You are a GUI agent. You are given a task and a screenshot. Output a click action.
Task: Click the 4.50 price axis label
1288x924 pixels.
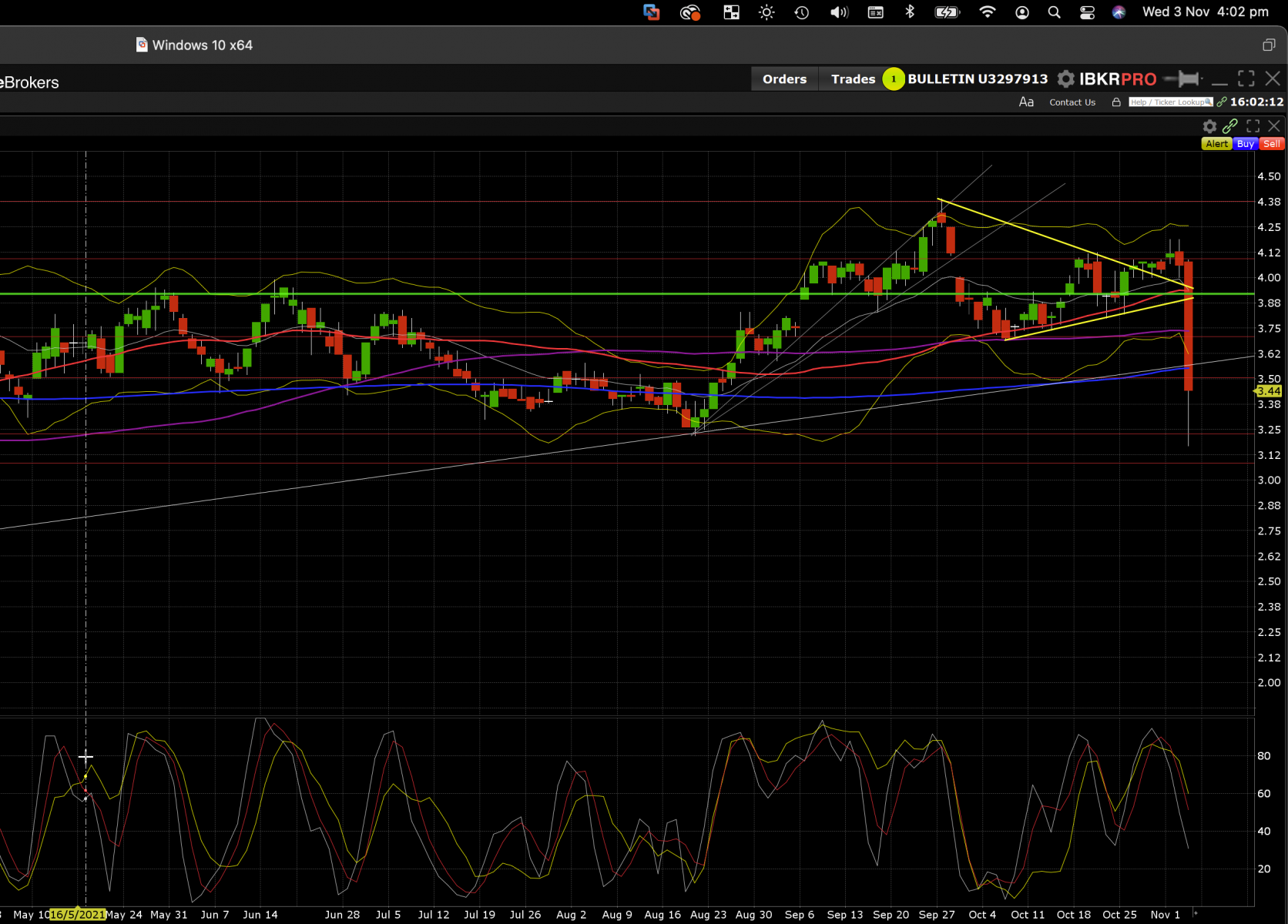coord(1269,176)
